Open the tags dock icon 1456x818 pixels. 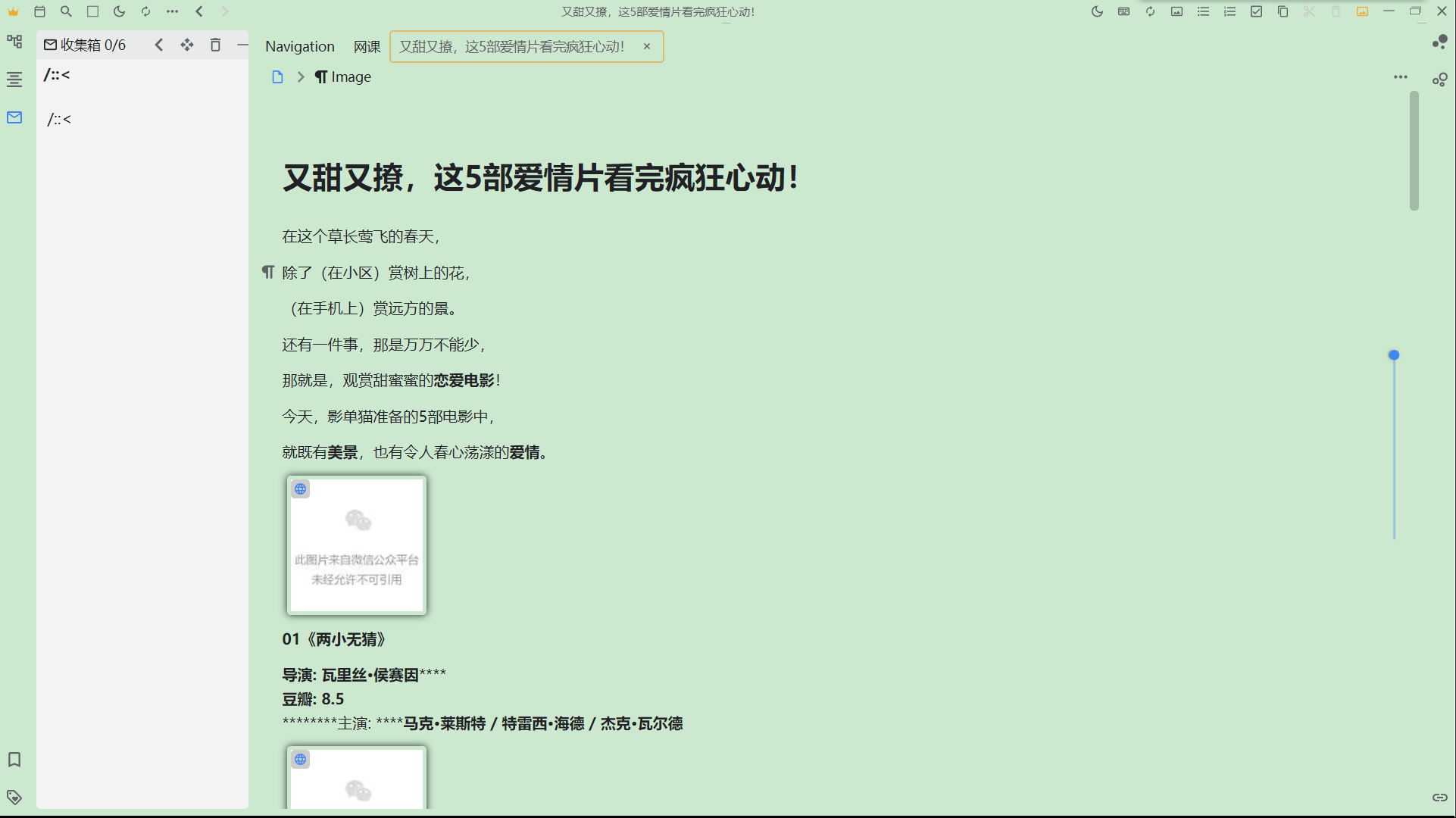[14, 797]
